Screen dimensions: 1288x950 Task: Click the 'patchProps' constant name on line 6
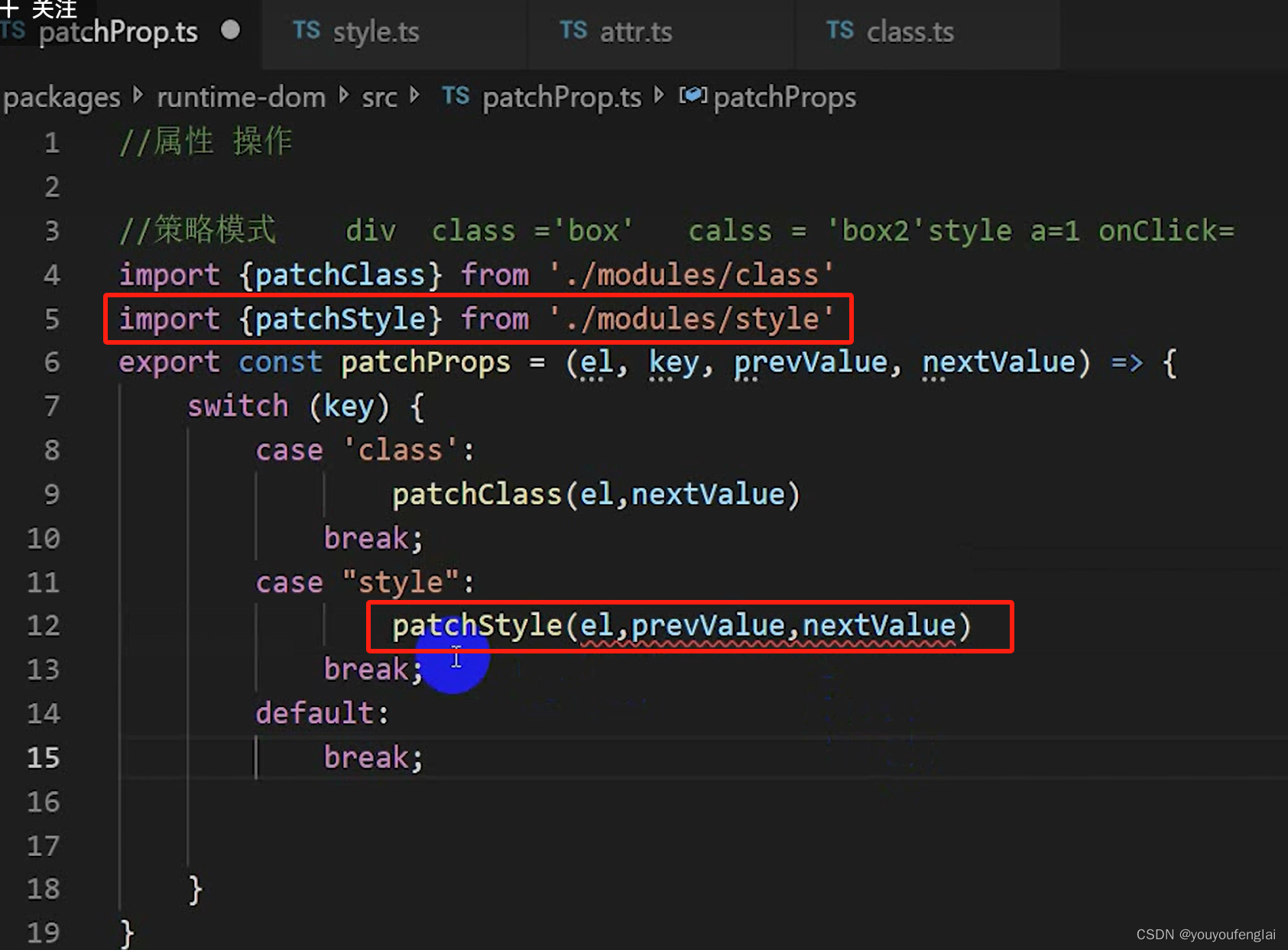tap(426, 363)
